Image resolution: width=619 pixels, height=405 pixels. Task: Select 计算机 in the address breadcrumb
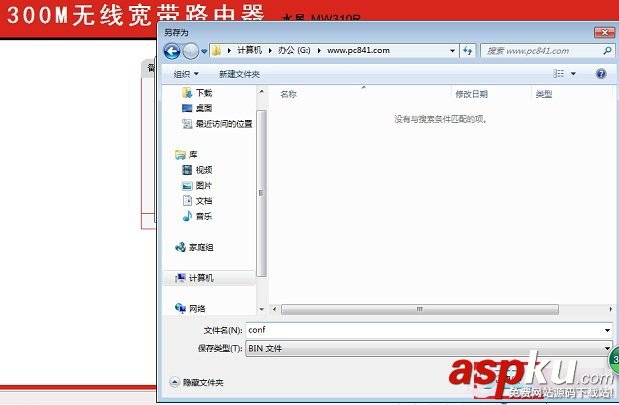[249, 51]
